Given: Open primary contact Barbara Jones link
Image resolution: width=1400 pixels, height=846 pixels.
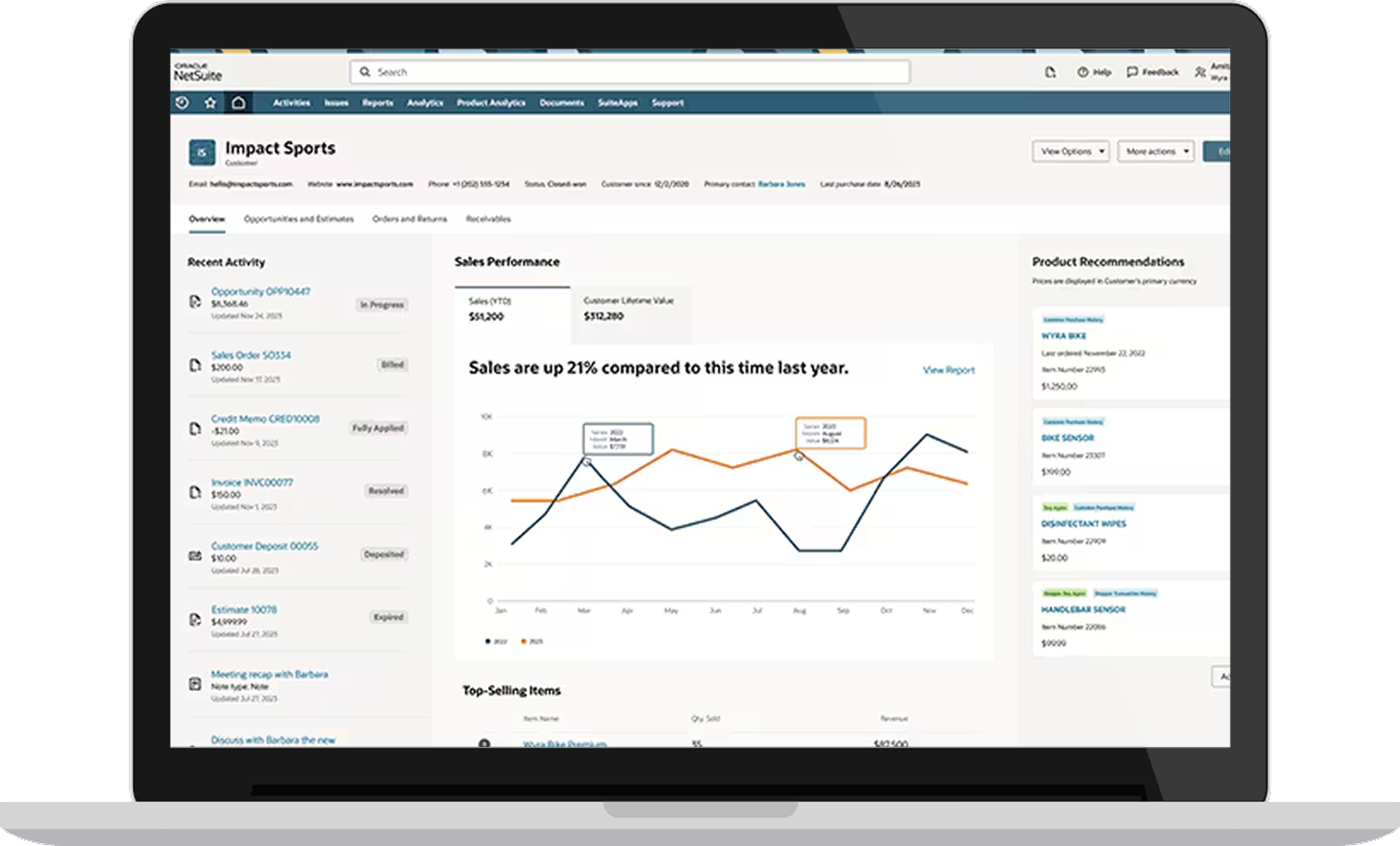Looking at the screenshot, I should coord(781,184).
